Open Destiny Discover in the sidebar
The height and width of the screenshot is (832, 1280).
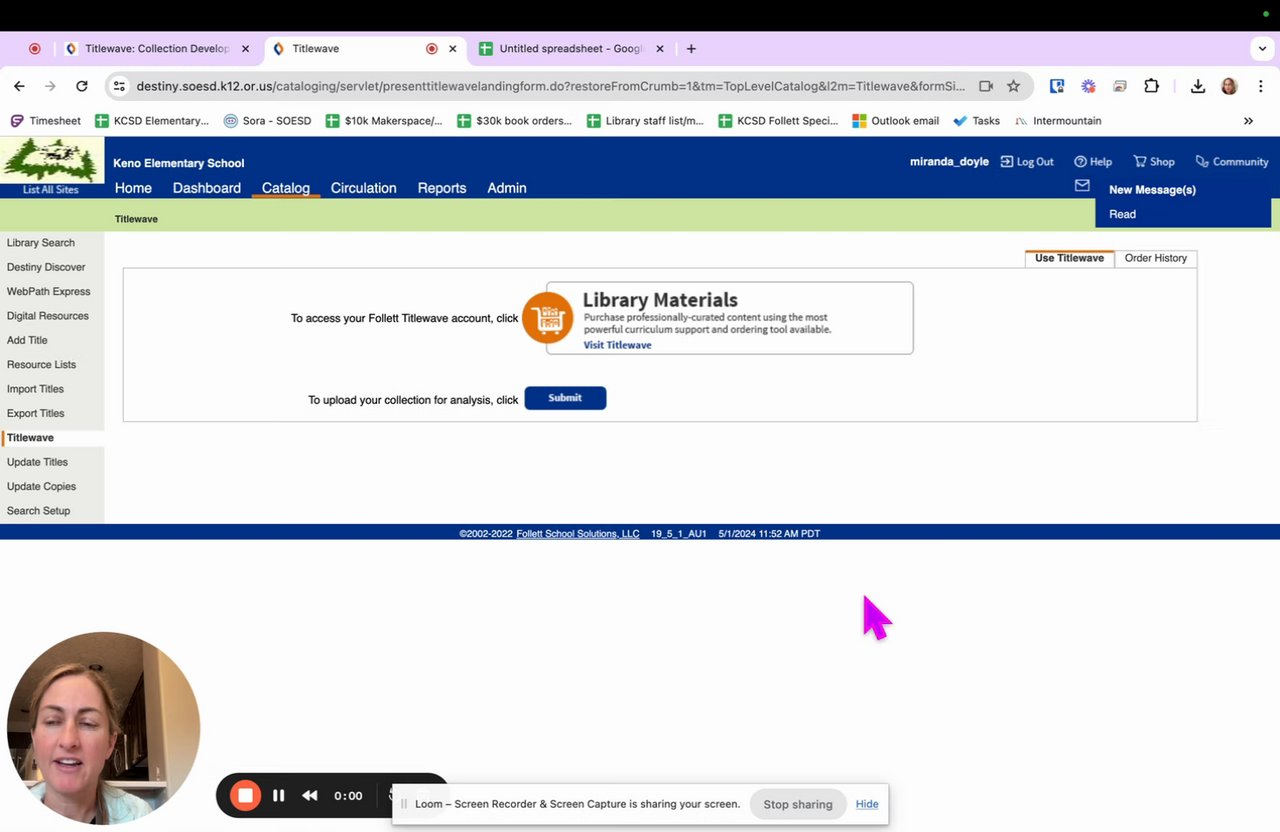(46, 267)
